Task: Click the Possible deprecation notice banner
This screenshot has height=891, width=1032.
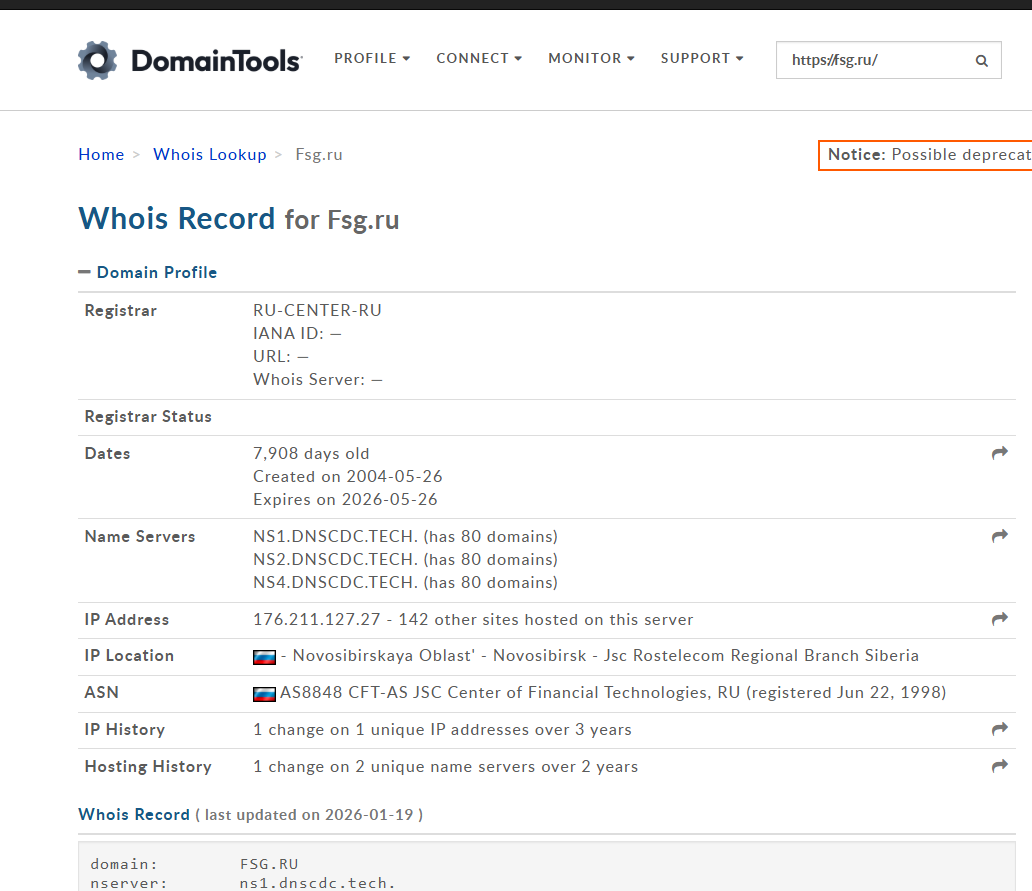Action: tap(926, 155)
